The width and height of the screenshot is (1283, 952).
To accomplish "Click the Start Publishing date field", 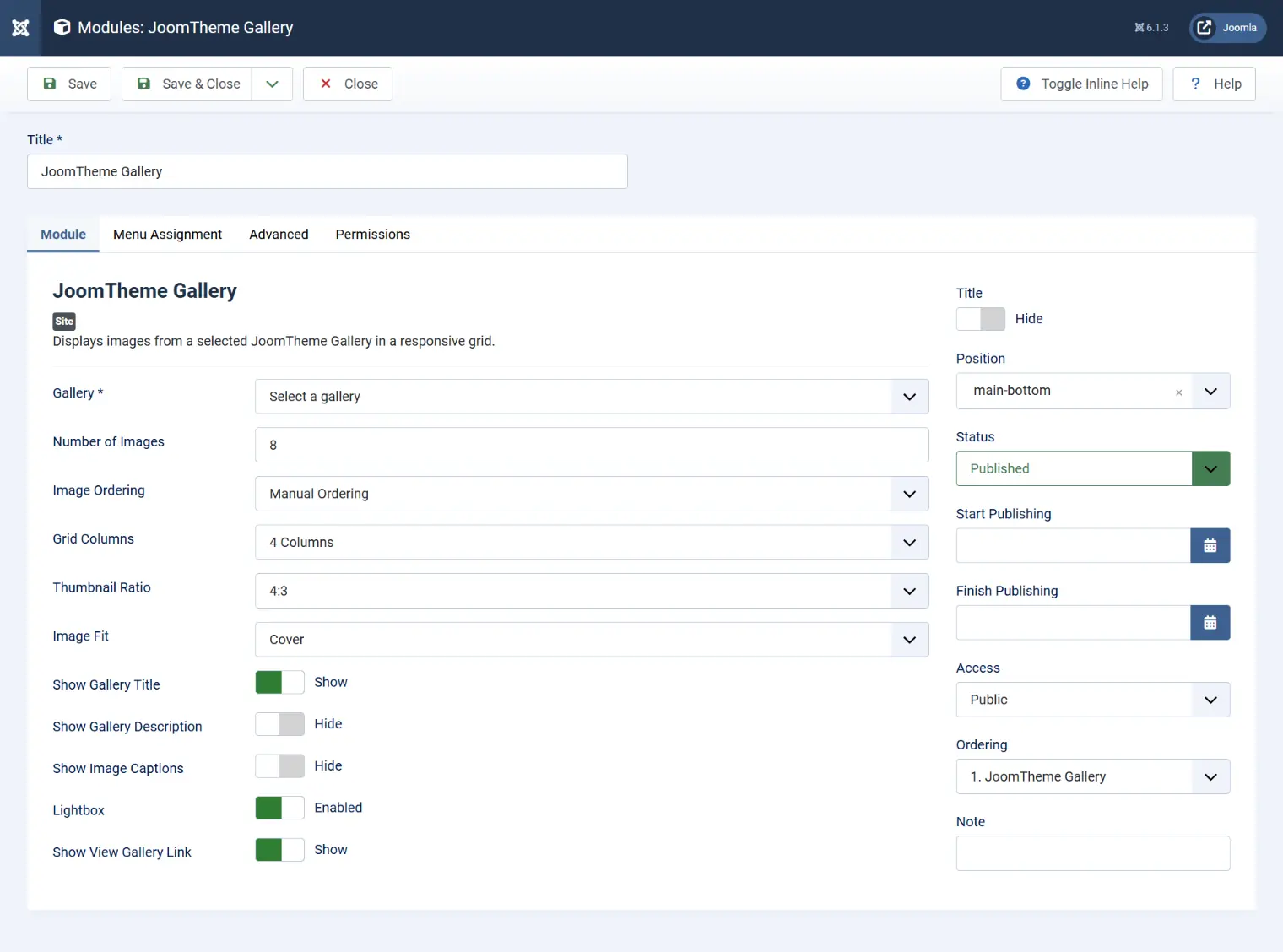I will (x=1073, y=546).
